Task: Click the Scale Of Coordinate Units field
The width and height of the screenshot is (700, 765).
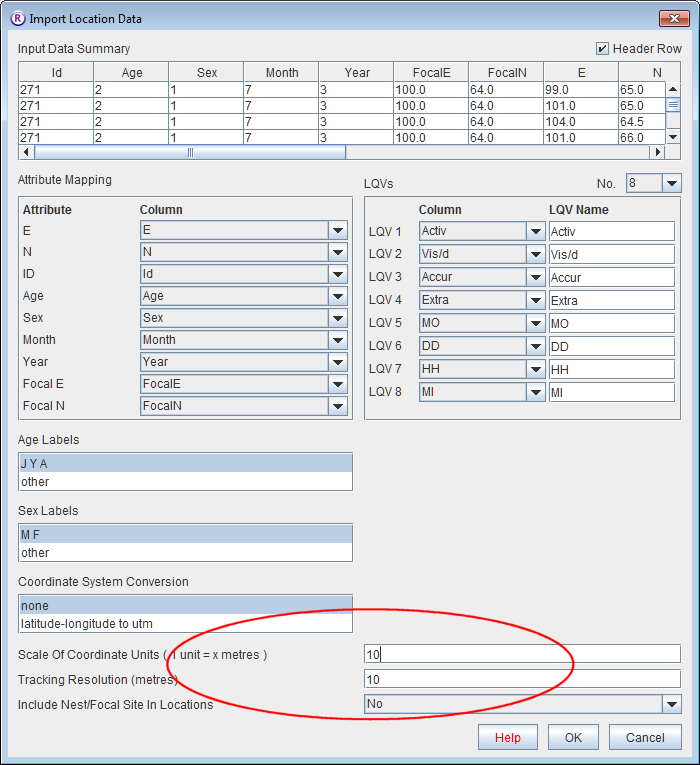Action: [522, 654]
